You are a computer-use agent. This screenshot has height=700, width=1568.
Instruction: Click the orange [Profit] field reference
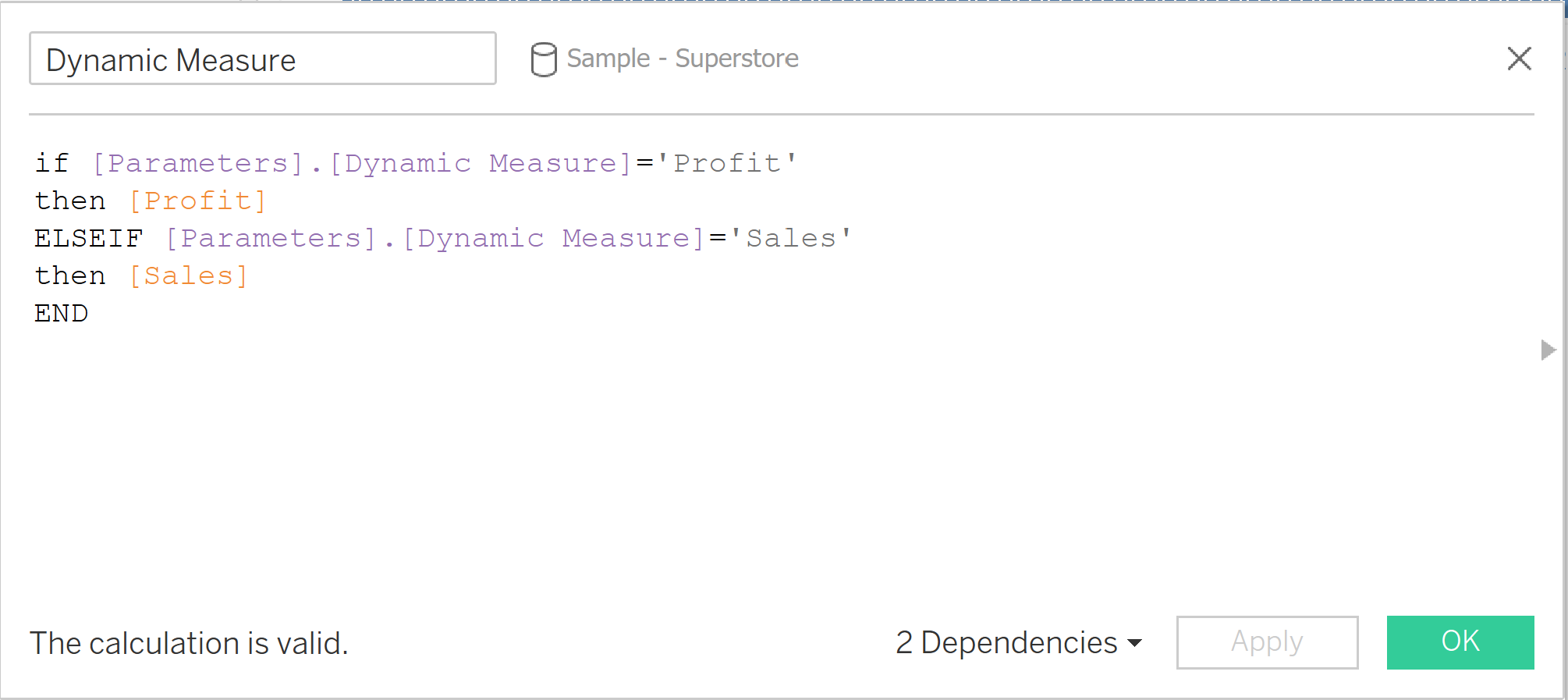(197, 201)
